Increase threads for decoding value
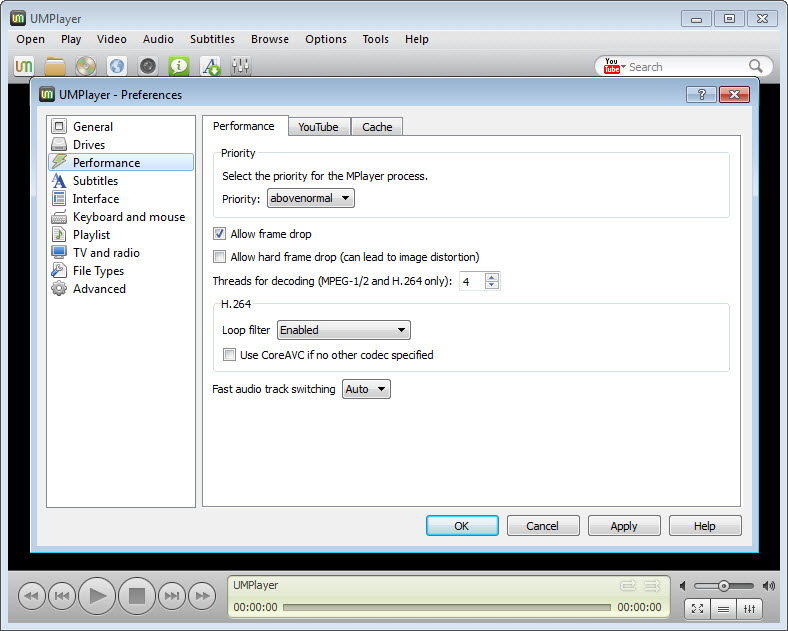 (492, 277)
